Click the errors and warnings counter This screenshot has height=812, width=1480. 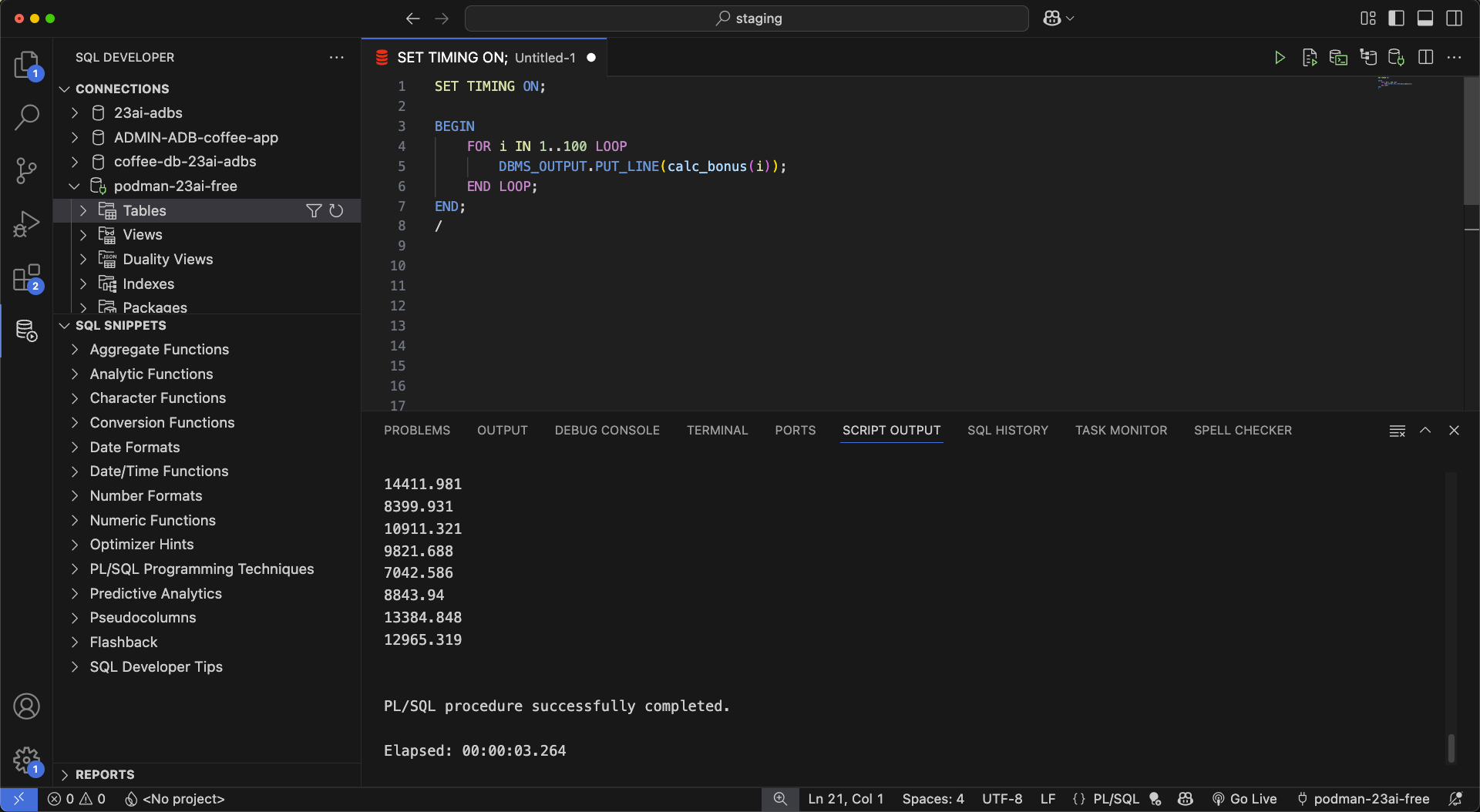coord(76,799)
